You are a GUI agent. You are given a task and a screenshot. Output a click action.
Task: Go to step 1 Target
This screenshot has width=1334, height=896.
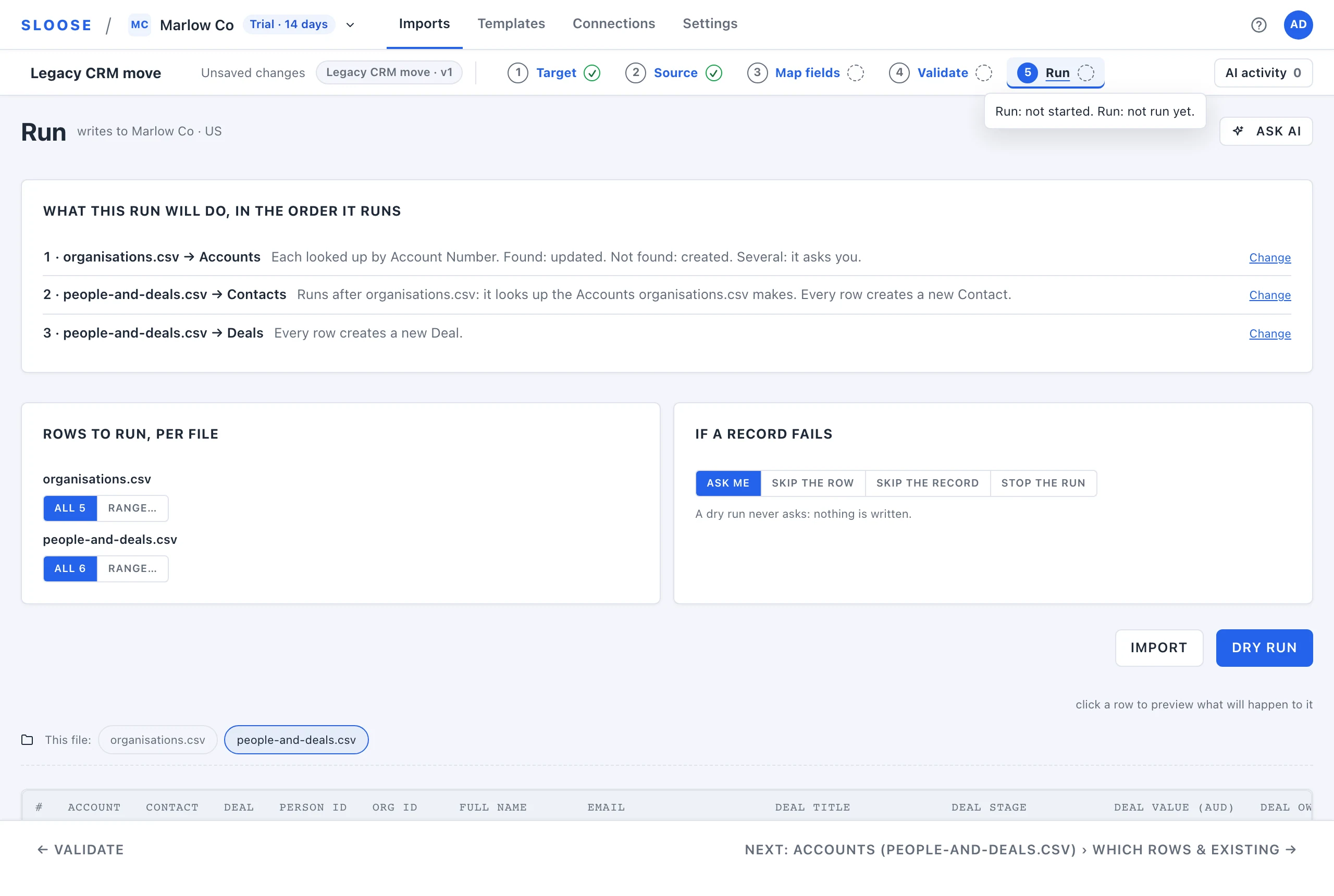(x=553, y=73)
